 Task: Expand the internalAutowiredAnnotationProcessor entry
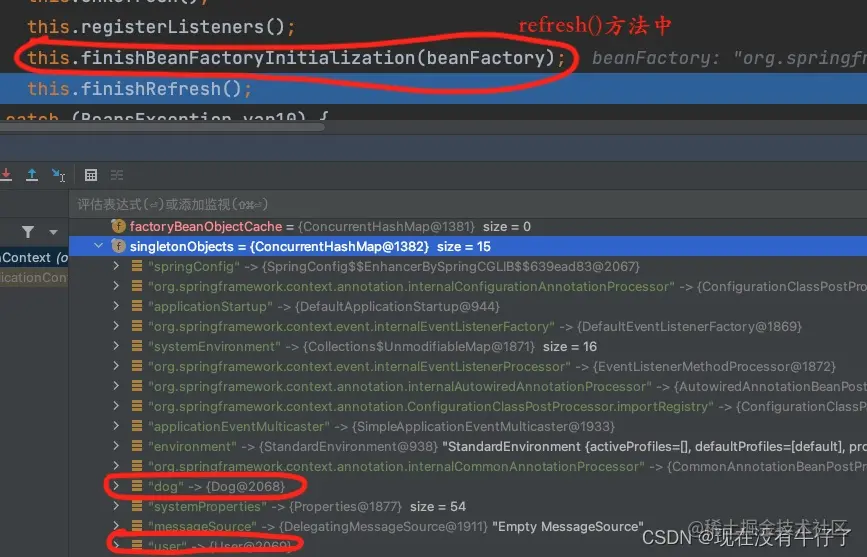[x=116, y=386]
